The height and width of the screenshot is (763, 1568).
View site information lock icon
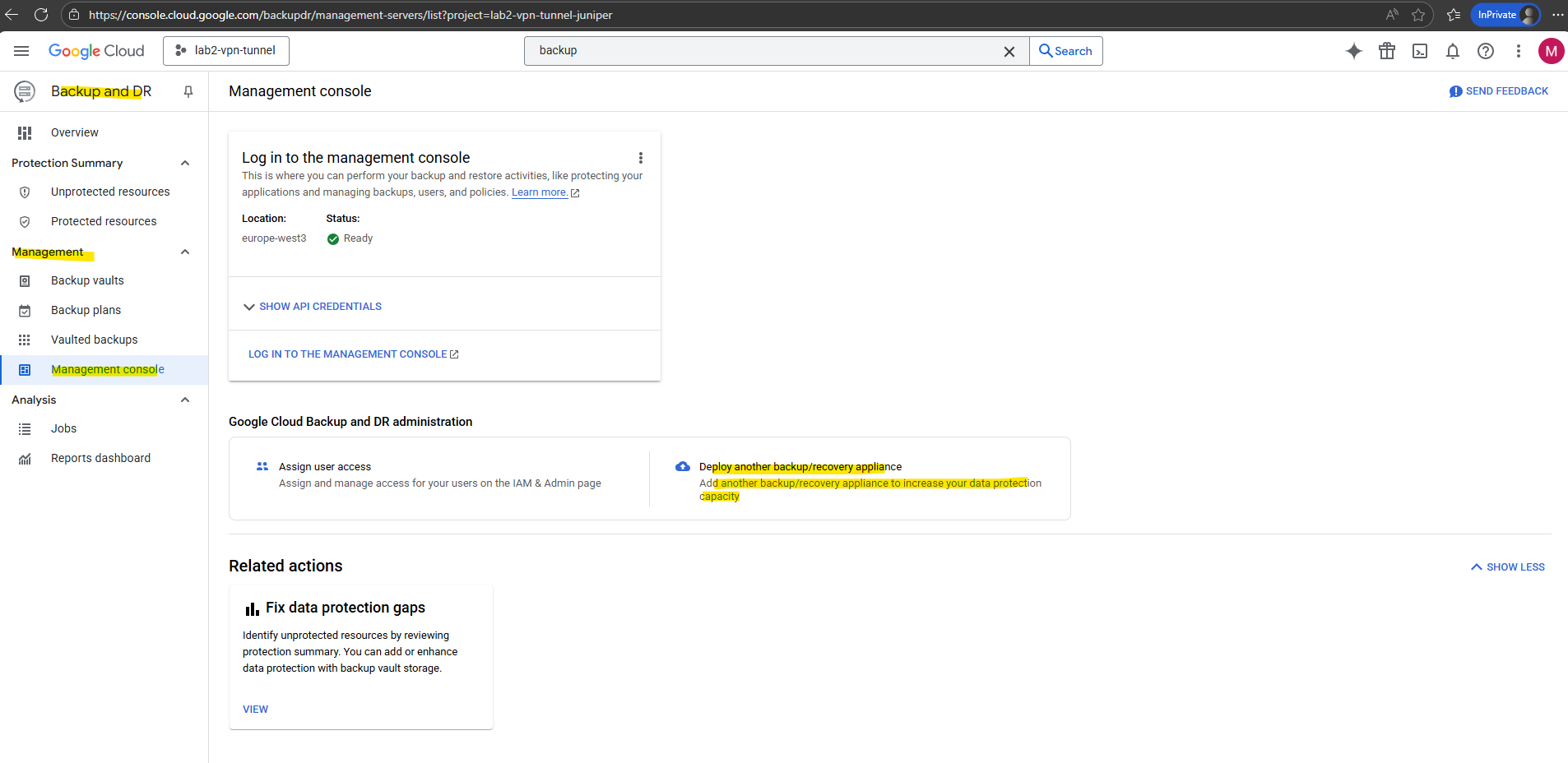[x=74, y=15]
